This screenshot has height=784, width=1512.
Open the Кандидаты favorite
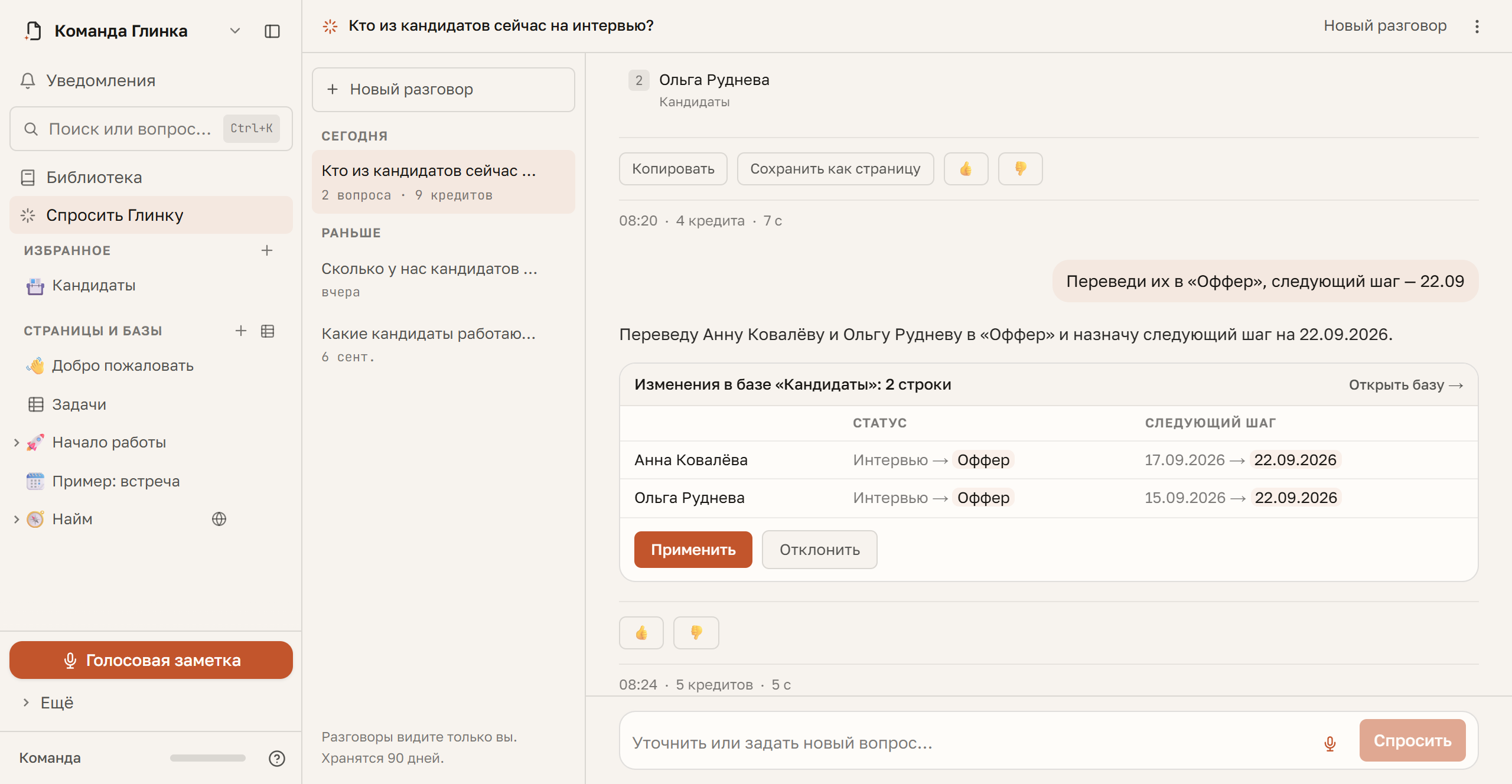(x=151, y=286)
